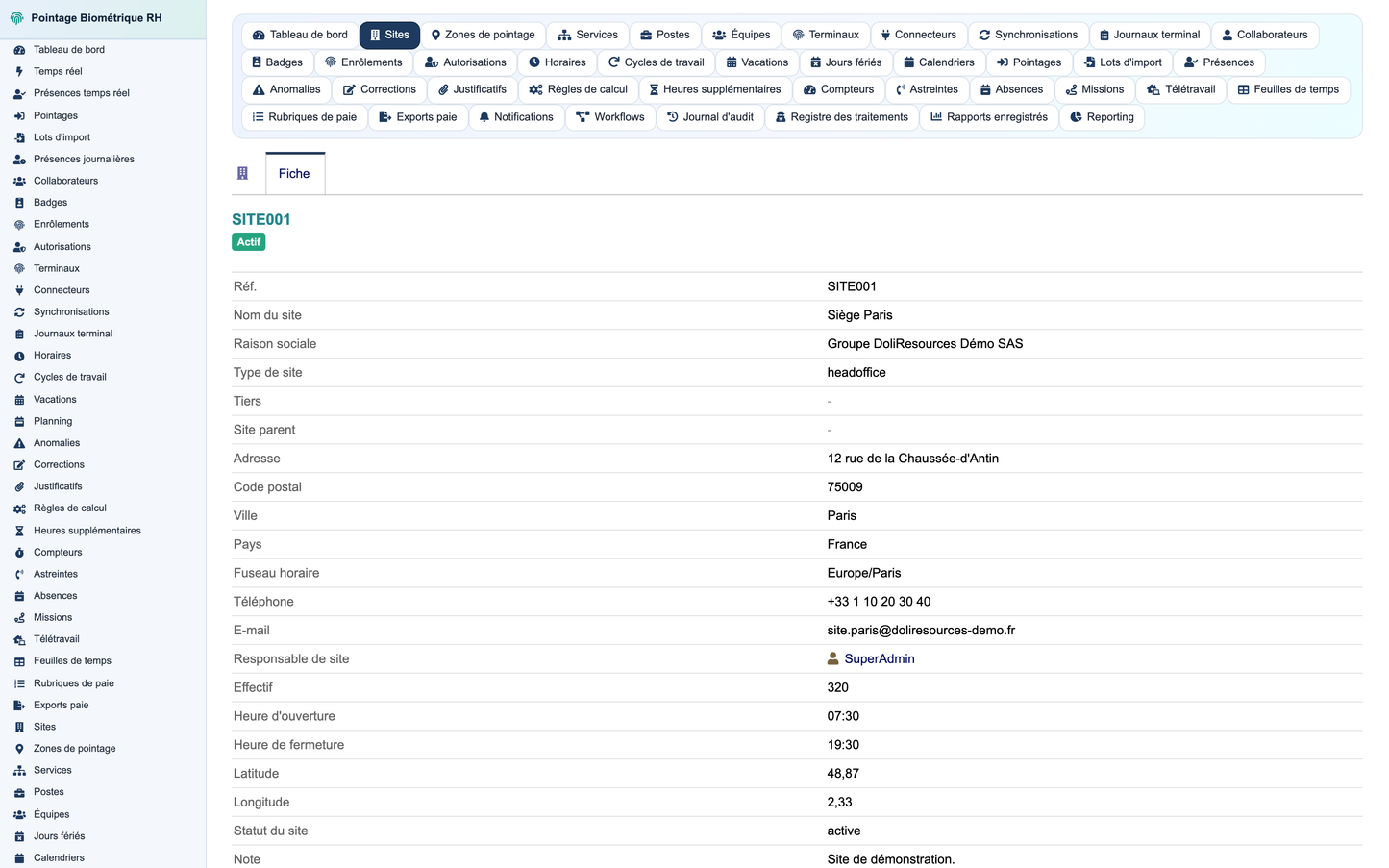The width and height of the screenshot is (1389, 868).
Task: Open the Fiche tab
Action: [x=295, y=174]
